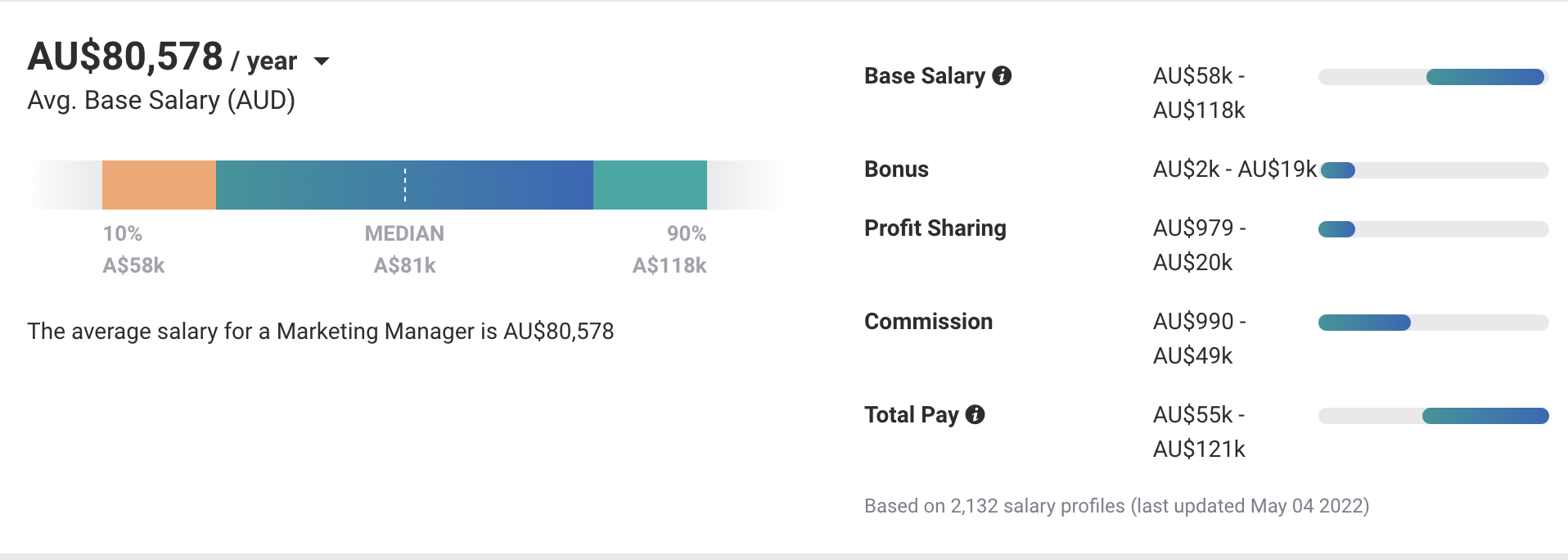The width and height of the screenshot is (1568, 560).
Task: Click the Commission row label
Action: click(928, 322)
